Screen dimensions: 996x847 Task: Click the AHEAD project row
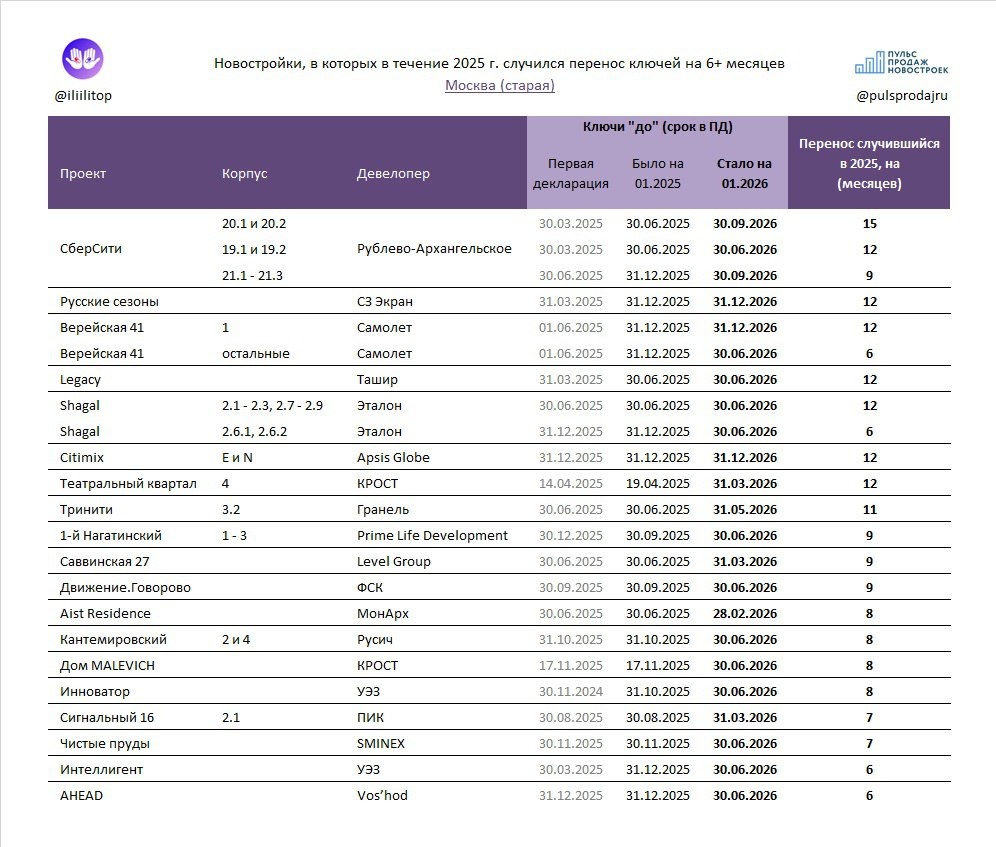click(x=499, y=796)
